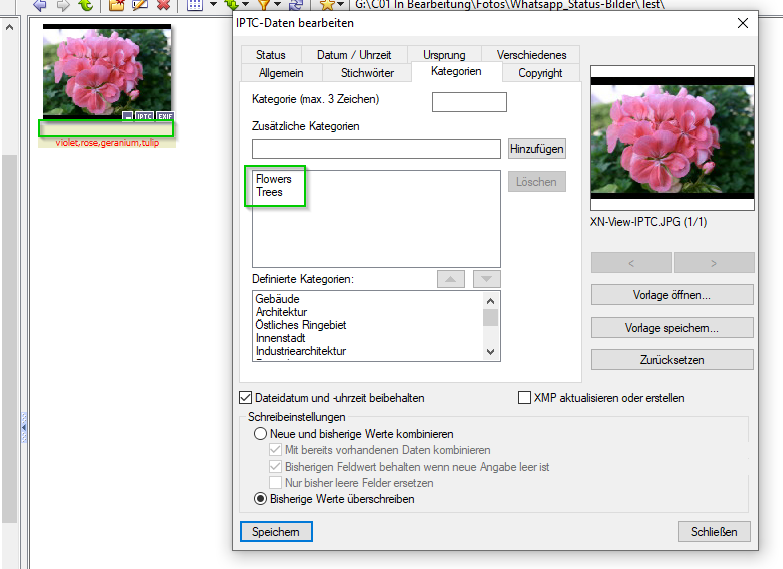Click the 'Vorlage öffnen...' button
Viewport: 783px width, 569px height.
tap(672, 295)
